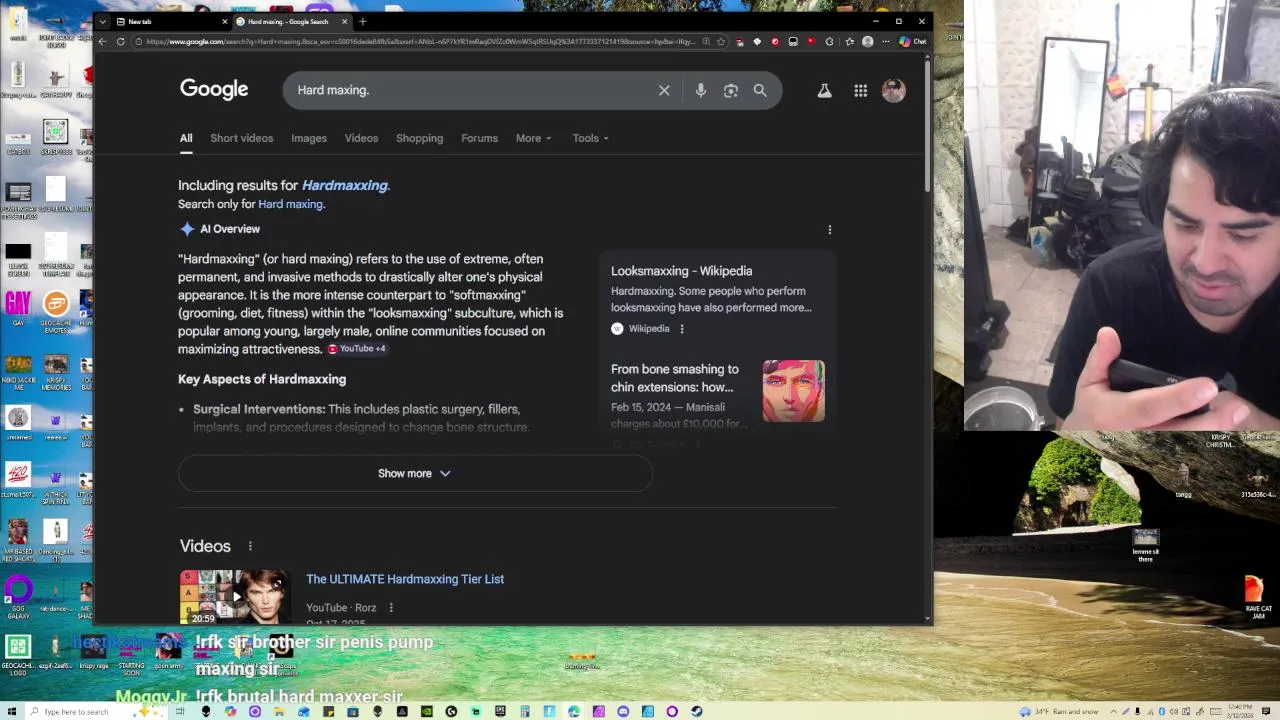This screenshot has height=720, width=1280.
Task: Open browser settings ellipsis menu
Action: [x=886, y=41]
